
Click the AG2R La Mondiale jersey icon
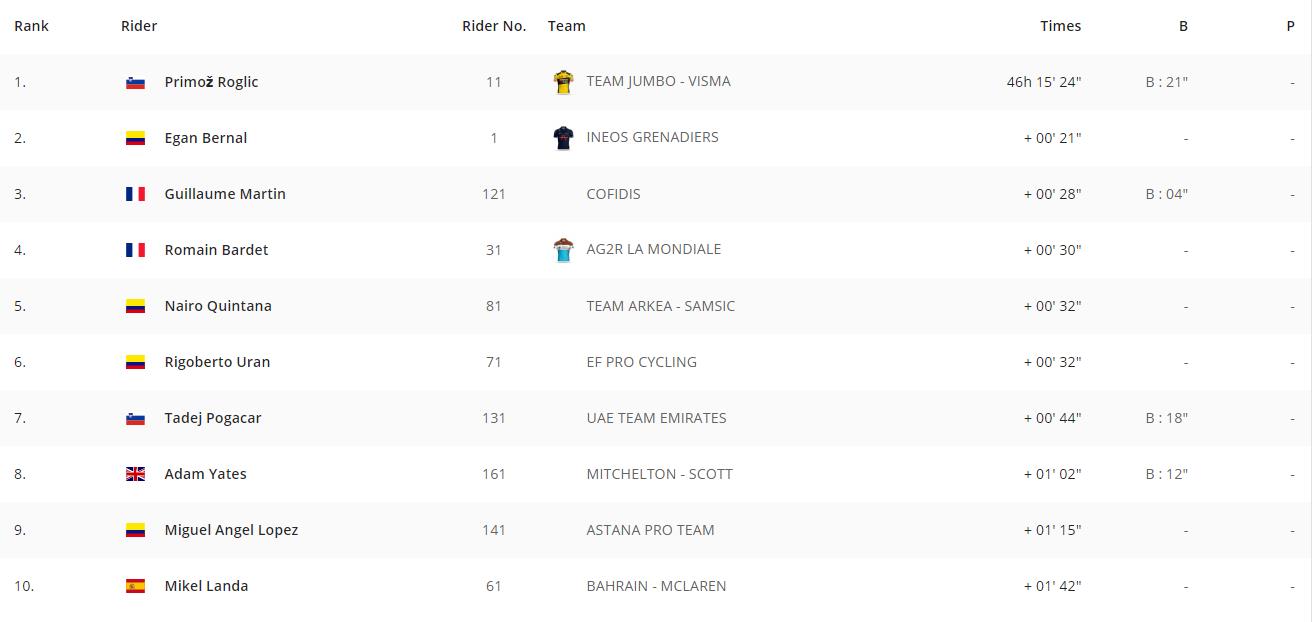[x=563, y=250]
